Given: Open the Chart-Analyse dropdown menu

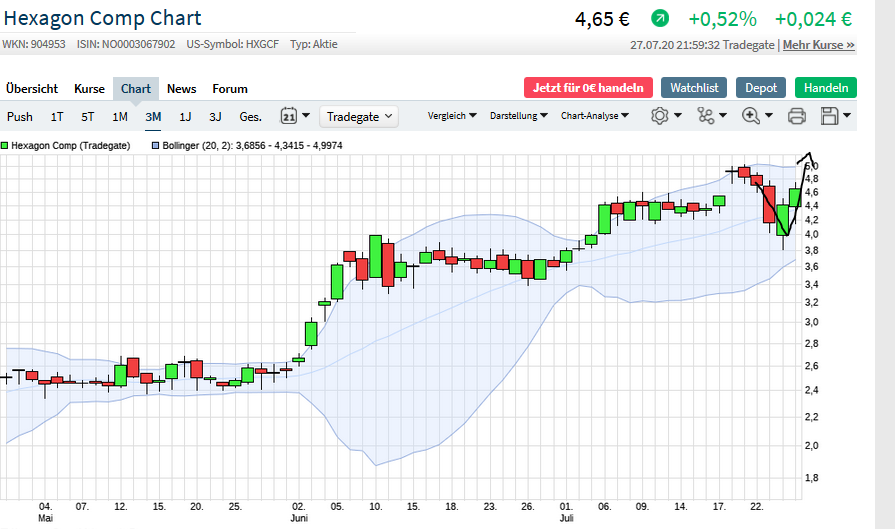Looking at the screenshot, I should coord(594,116).
